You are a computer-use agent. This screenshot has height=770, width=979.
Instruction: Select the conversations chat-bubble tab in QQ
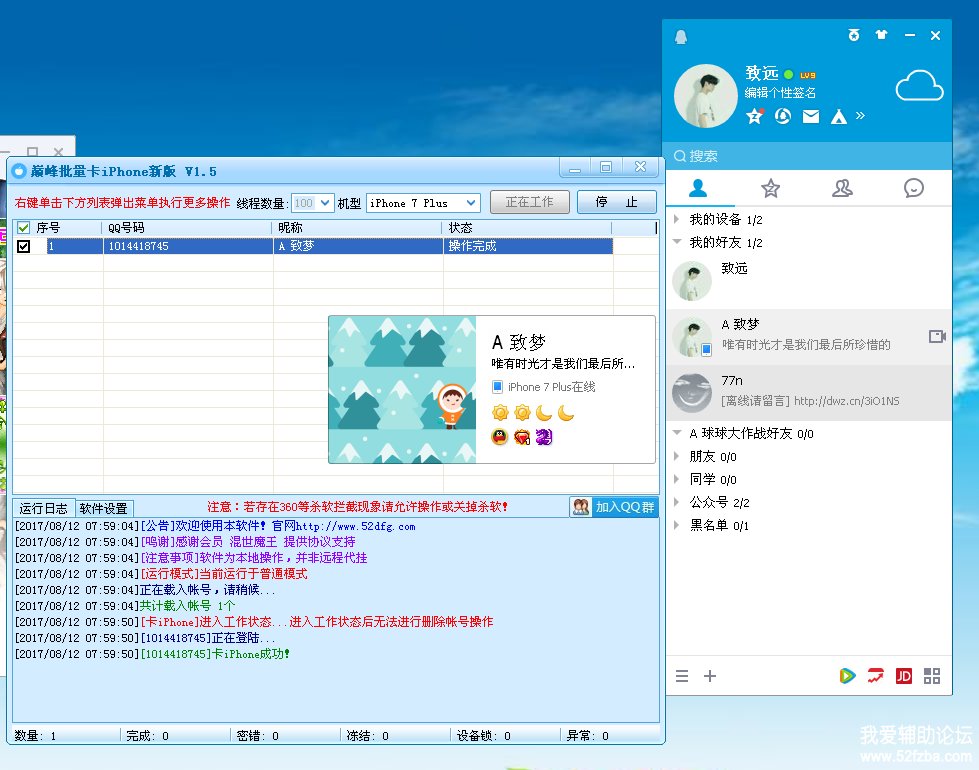coord(913,188)
